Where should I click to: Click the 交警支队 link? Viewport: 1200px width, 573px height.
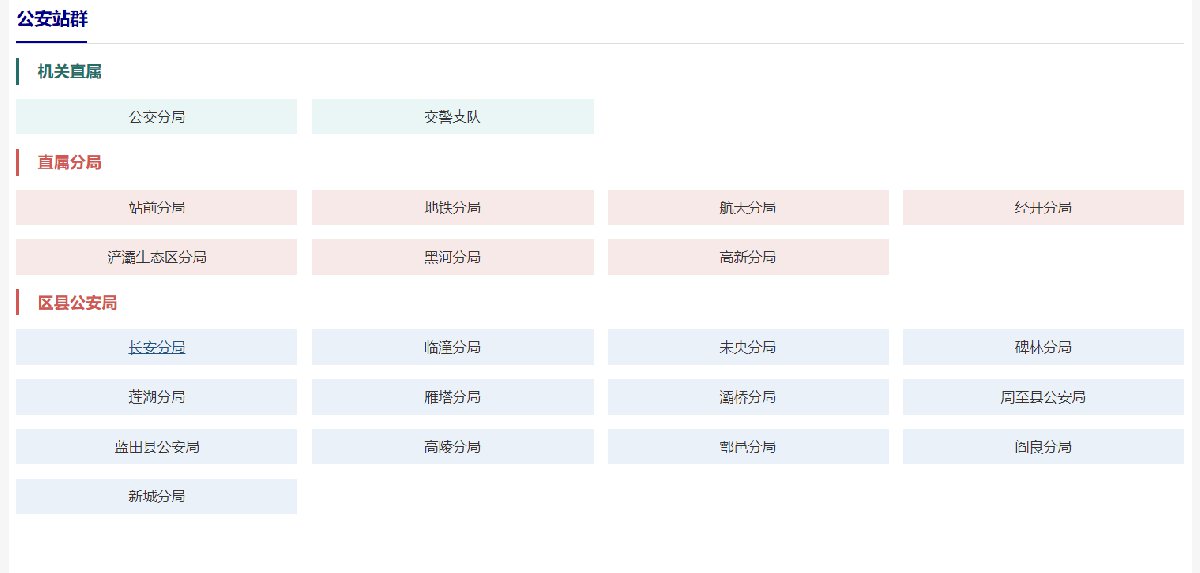(452, 117)
